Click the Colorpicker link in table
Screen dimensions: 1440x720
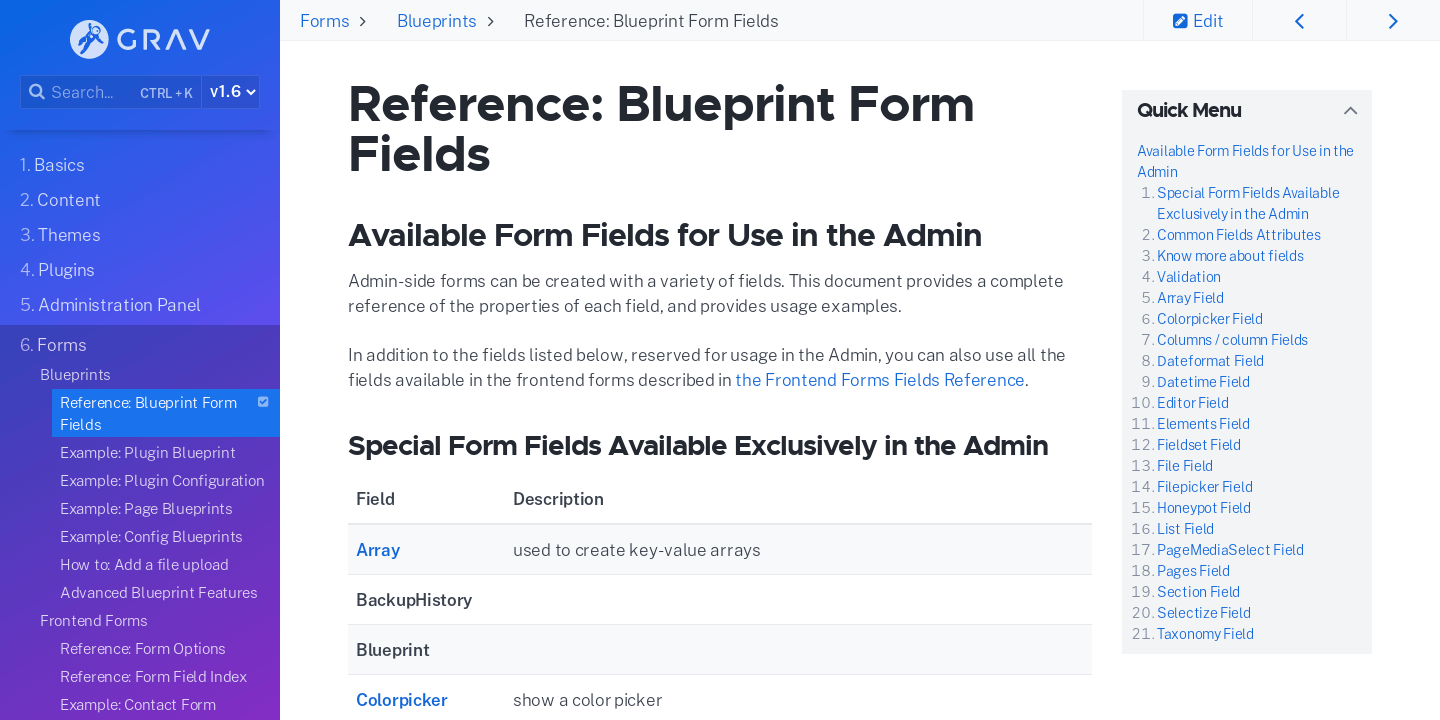pos(402,700)
